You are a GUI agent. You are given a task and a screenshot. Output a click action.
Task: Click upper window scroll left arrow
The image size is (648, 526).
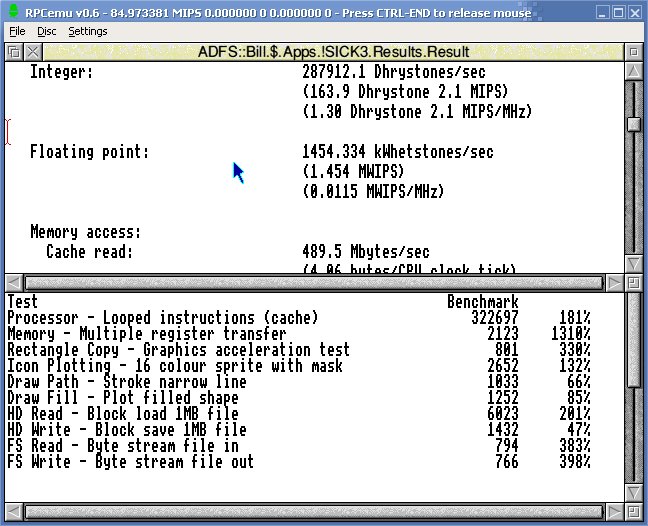[x=13, y=282]
